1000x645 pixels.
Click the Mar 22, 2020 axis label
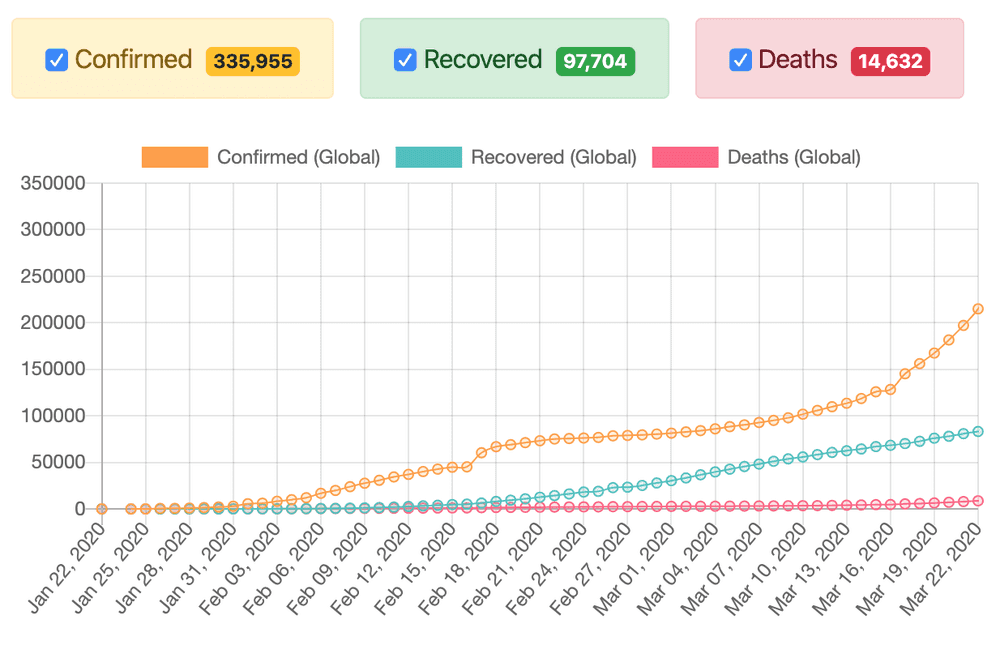click(941, 568)
